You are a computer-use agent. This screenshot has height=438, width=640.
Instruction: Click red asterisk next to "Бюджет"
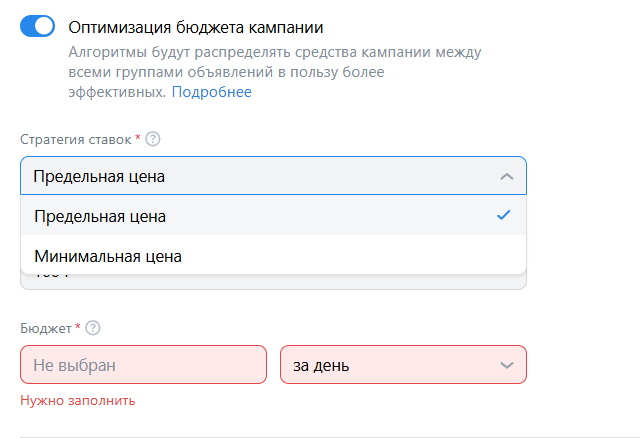tap(78, 327)
